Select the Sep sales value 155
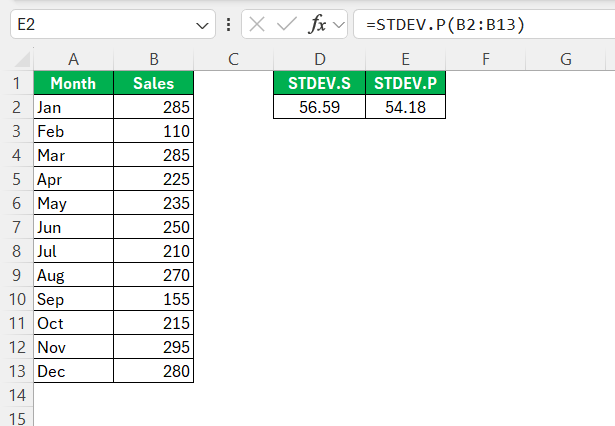The width and height of the screenshot is (615, 426). [153, 299]
